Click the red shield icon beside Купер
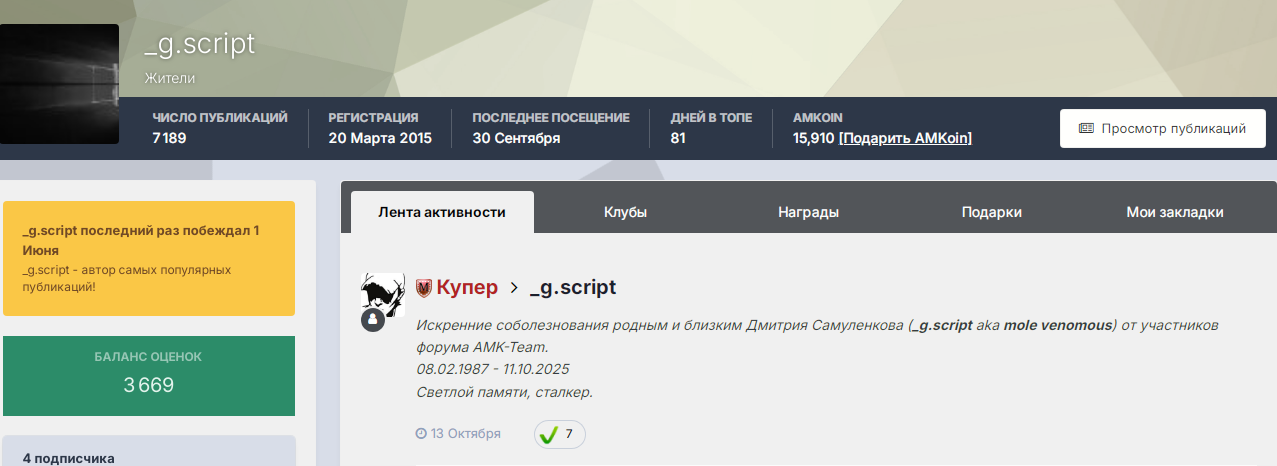The height and width of the screenshot is (466, 1277). pos(423,288)
